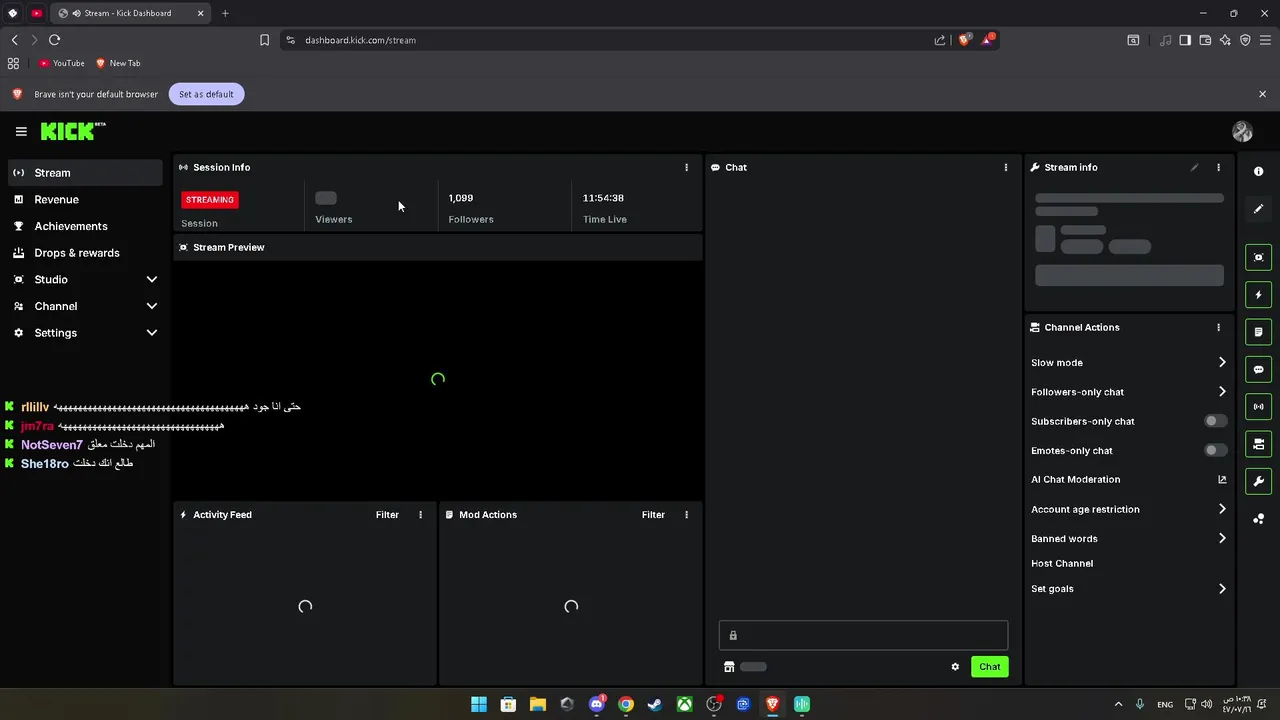This screenshot has width=1280, height=720.
Task: Click Brave Shields icon in address bar
Action: [x=964, y=40]
